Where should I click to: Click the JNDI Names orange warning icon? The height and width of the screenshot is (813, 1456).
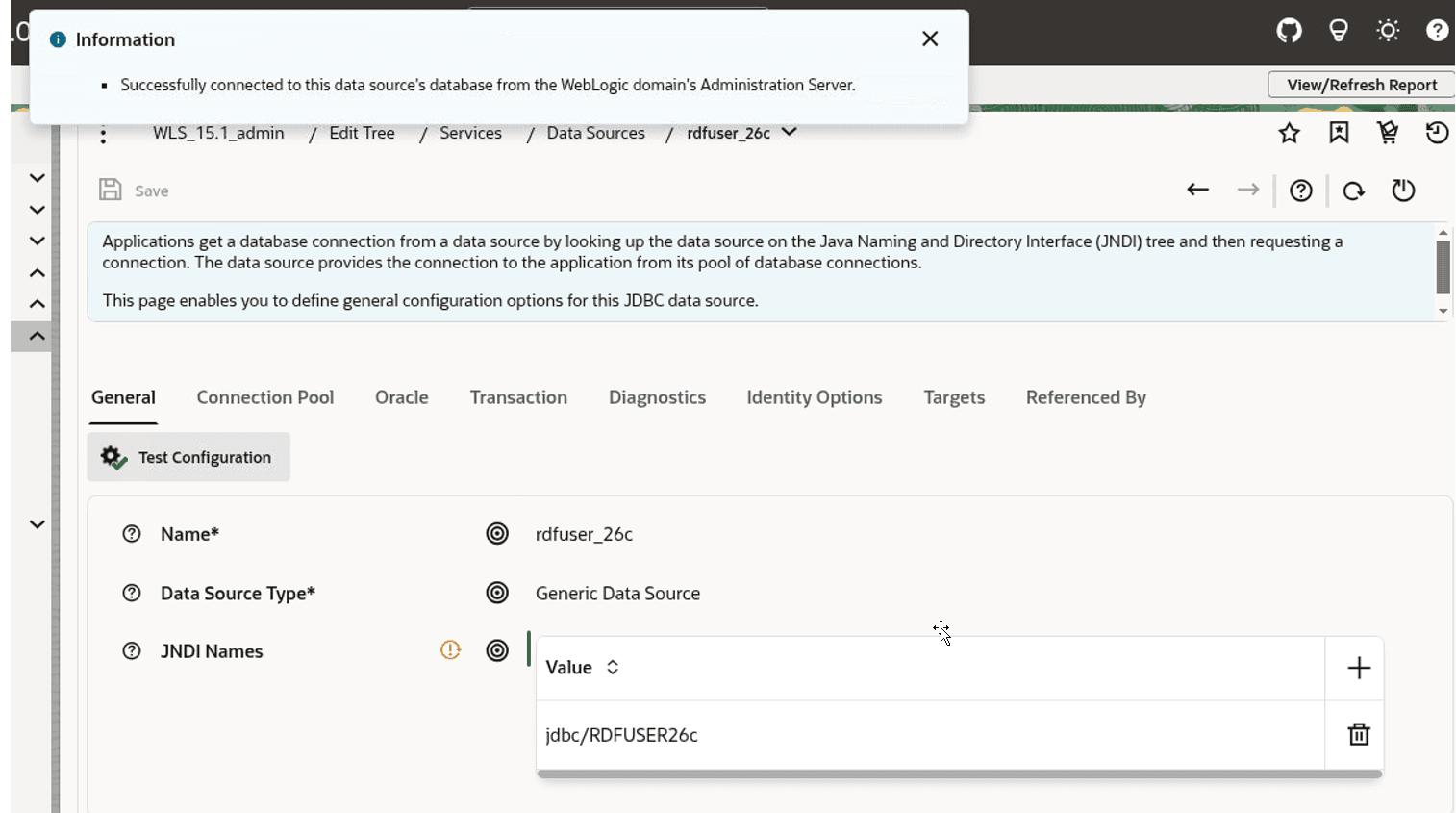click(x=450, y=650)
